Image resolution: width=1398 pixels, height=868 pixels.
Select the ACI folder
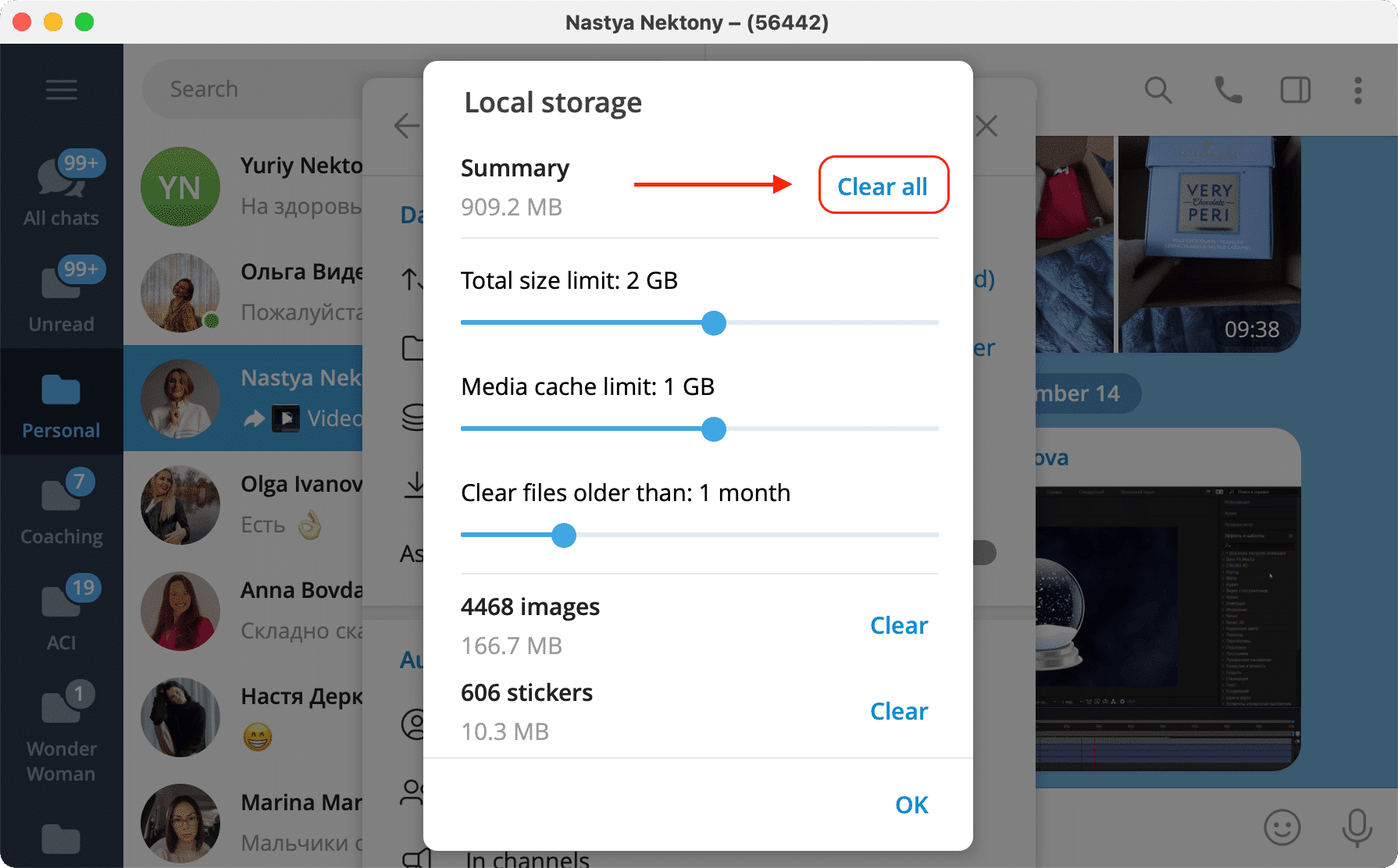tap(61, 612)
